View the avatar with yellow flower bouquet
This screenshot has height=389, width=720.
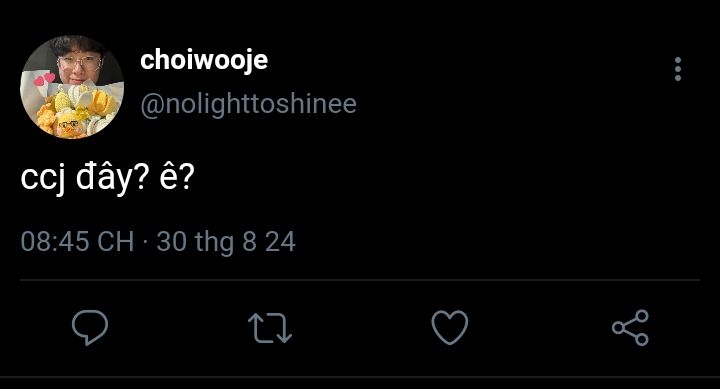72,87
